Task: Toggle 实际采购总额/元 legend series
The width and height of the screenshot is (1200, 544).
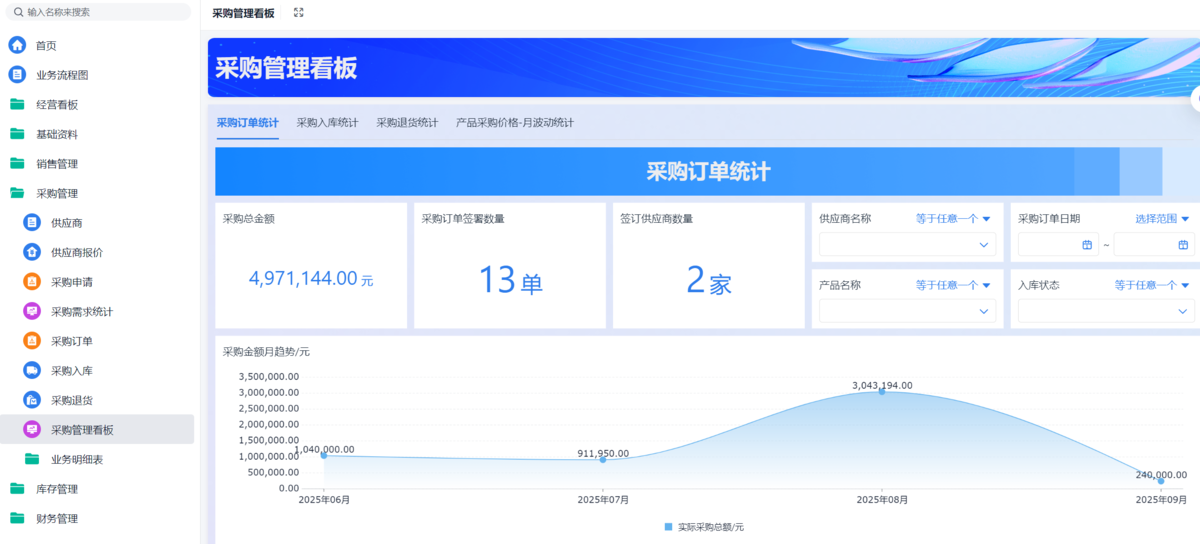Action: [x=704, y=526]
